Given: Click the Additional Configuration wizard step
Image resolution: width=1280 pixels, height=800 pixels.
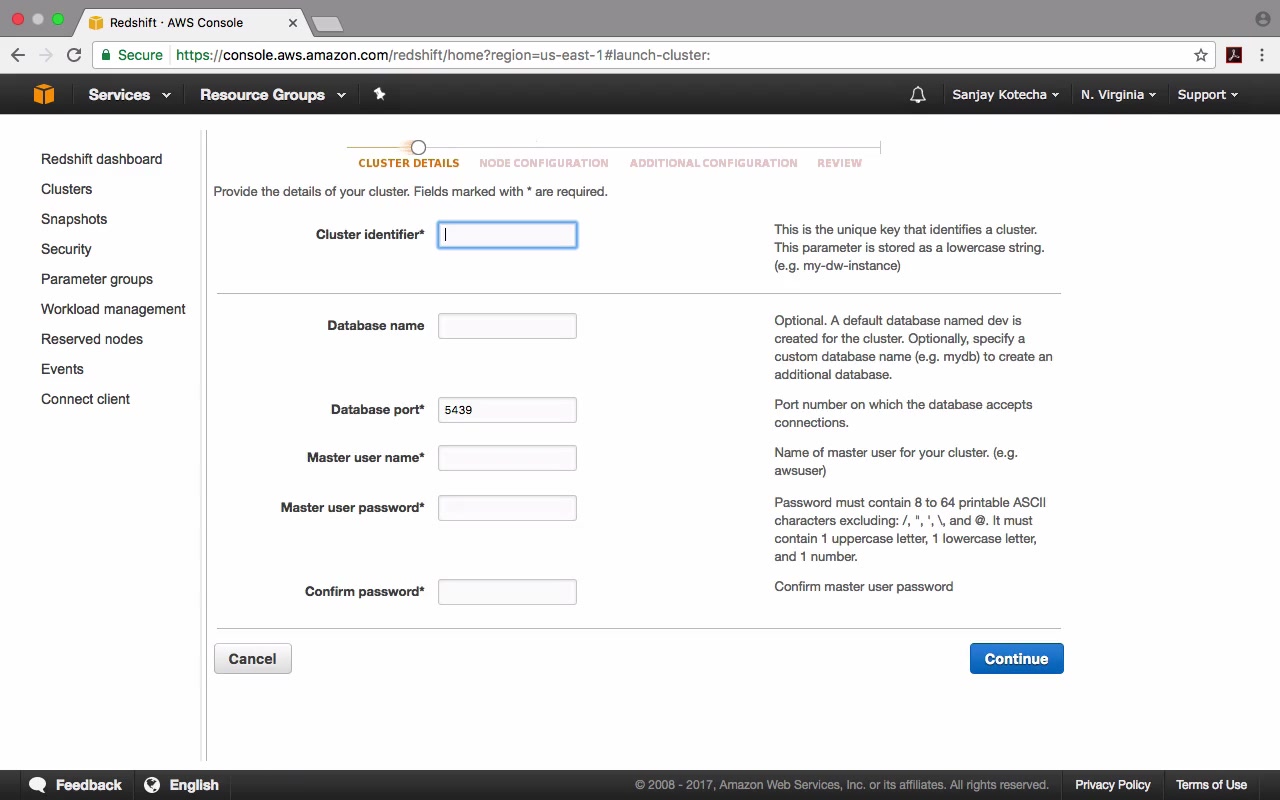Looking at the screenshot, I should (713, 163).
